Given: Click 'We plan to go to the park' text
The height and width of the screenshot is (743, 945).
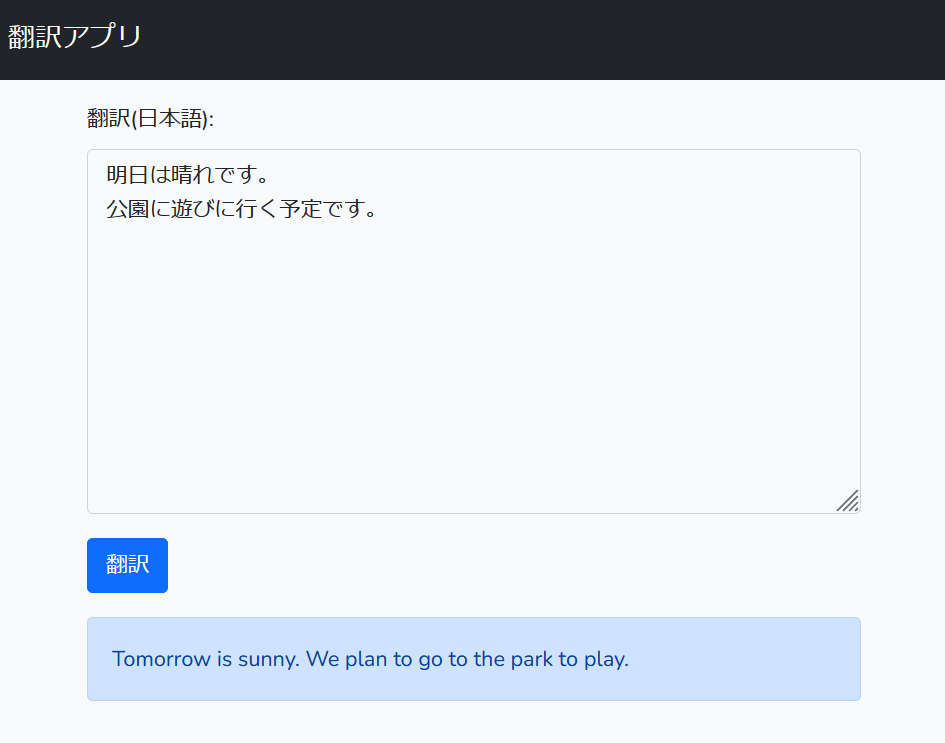Looking at the screenshot, I should 430,659.
